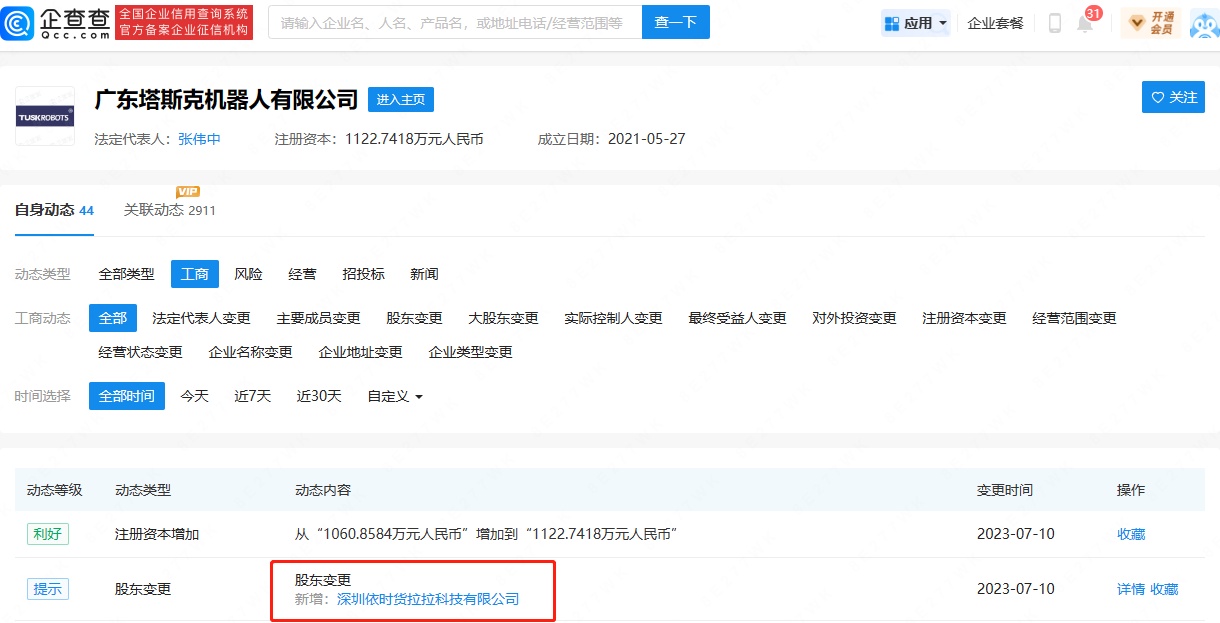Switch to the 自身动态 tab
Image resolution: width=1220 pixels, height=623 pixels.
[x=54, y=210]
